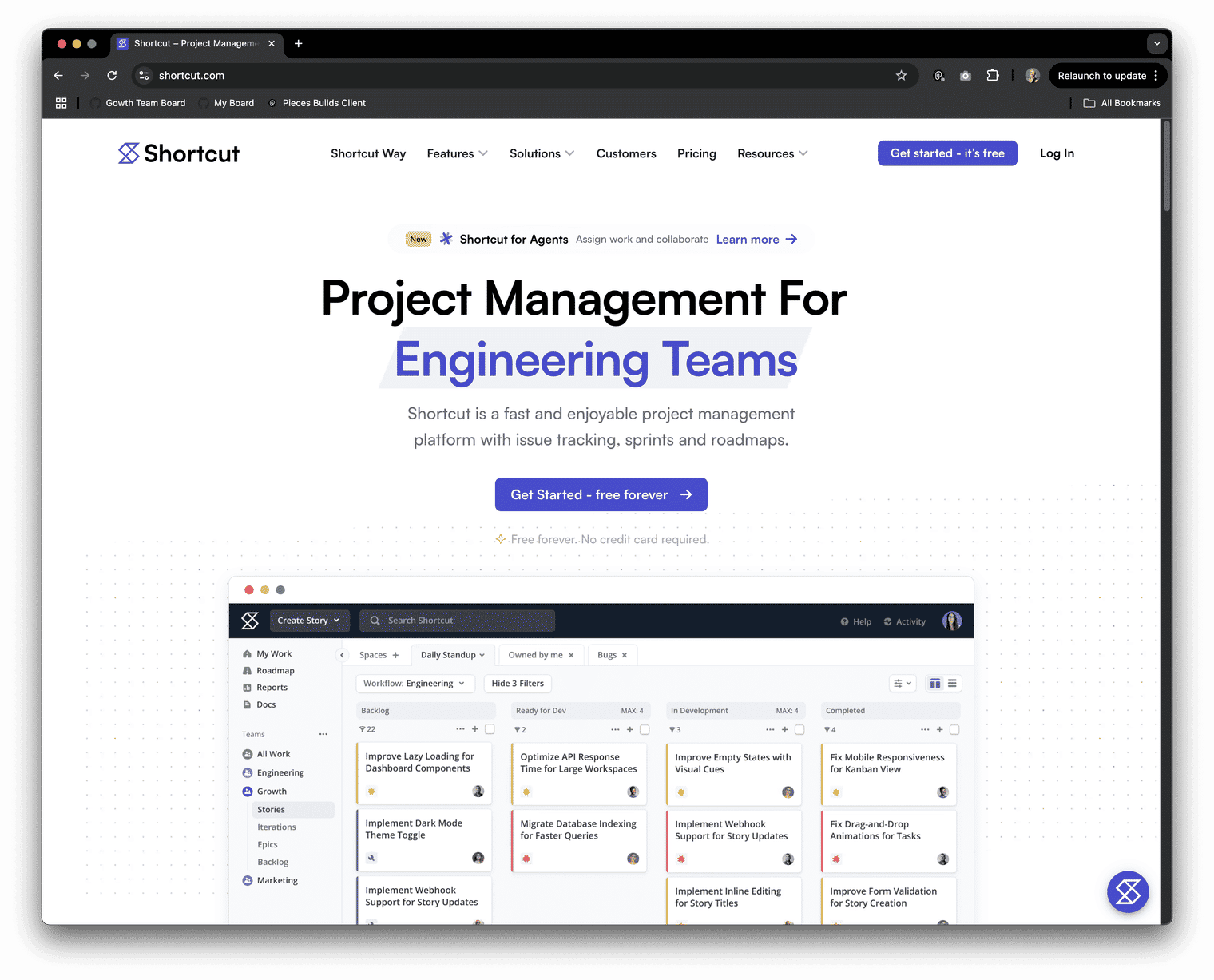Select the Daily Standup space tab

453,655
